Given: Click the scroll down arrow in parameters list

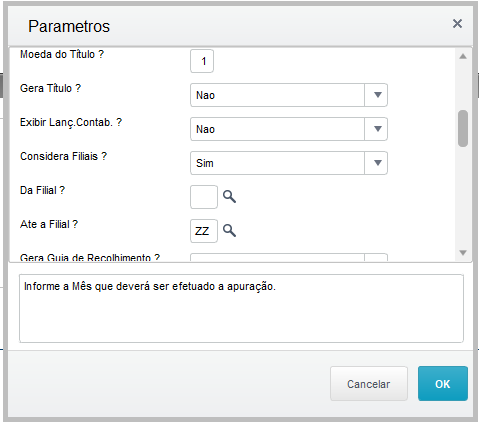Looking at the screenshot, I should point(463,253).
